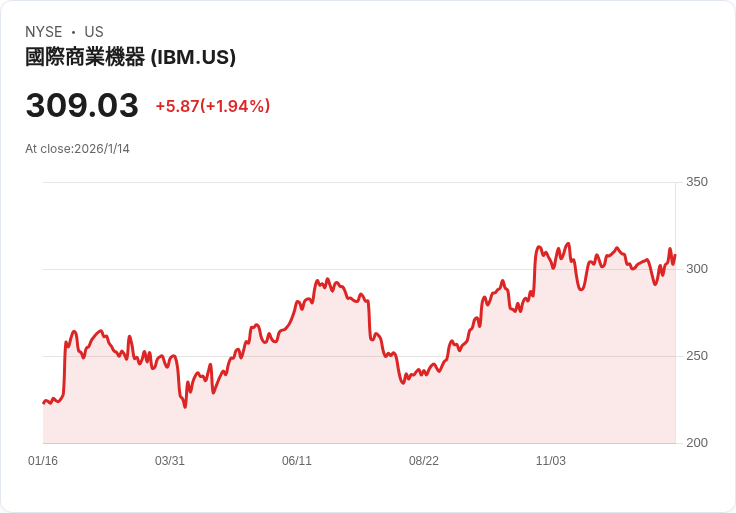Click the chart line's leftmost starting point
This screenshot has width=736, height=513.
click(44, 403)
